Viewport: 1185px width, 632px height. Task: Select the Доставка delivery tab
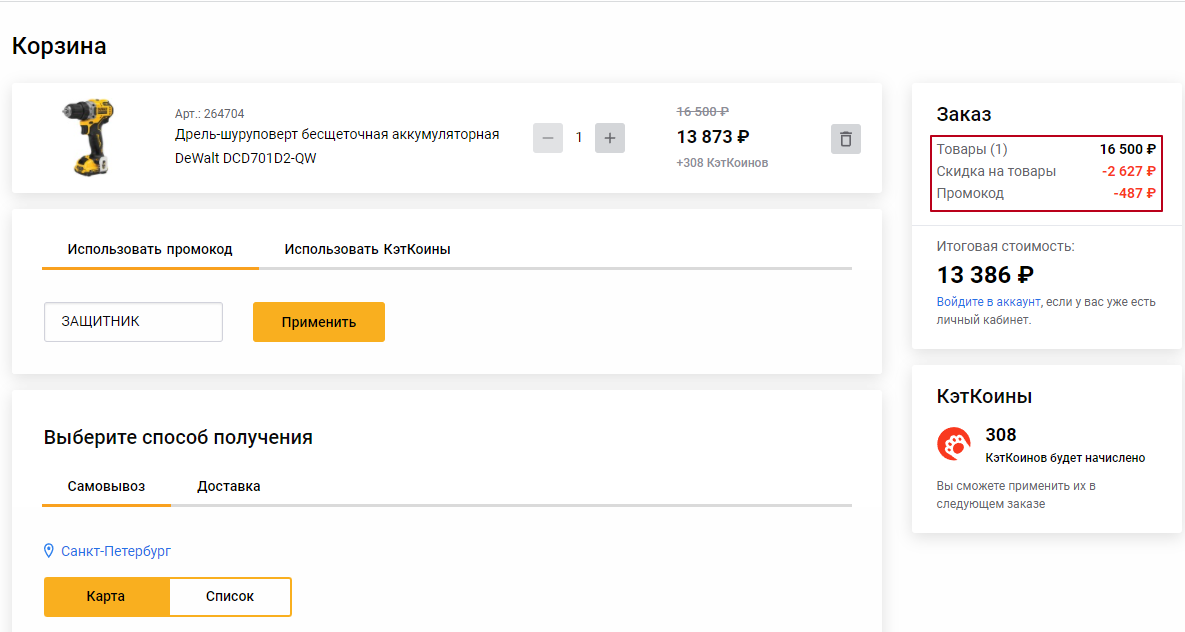point(229,486)
